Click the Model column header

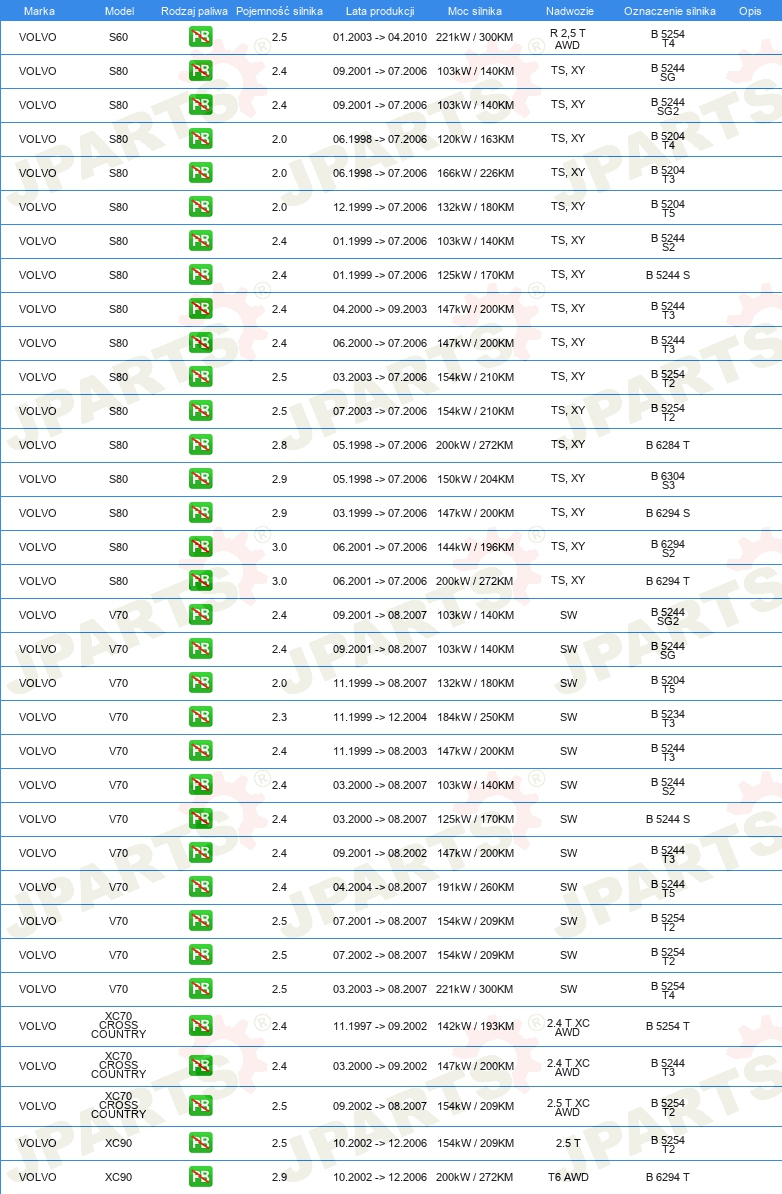pos(120,11)
